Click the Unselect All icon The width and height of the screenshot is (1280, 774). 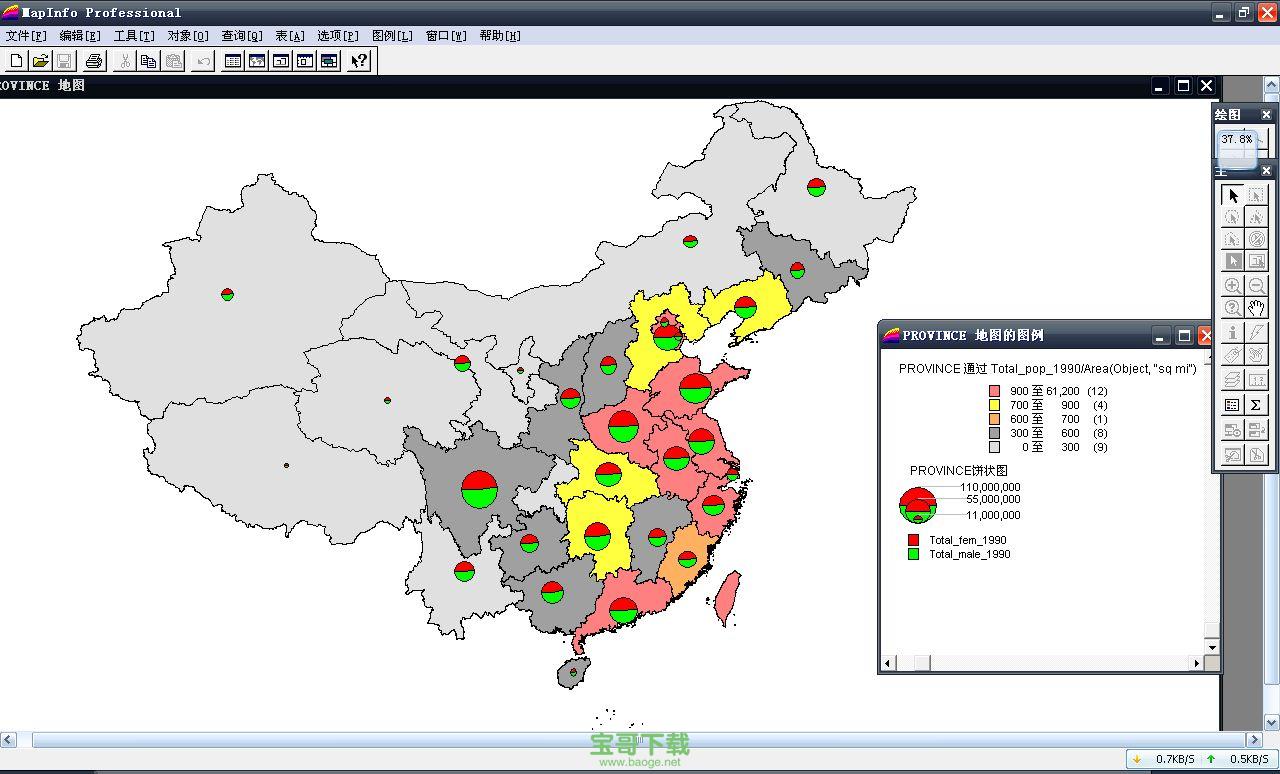pos(1257,237)
